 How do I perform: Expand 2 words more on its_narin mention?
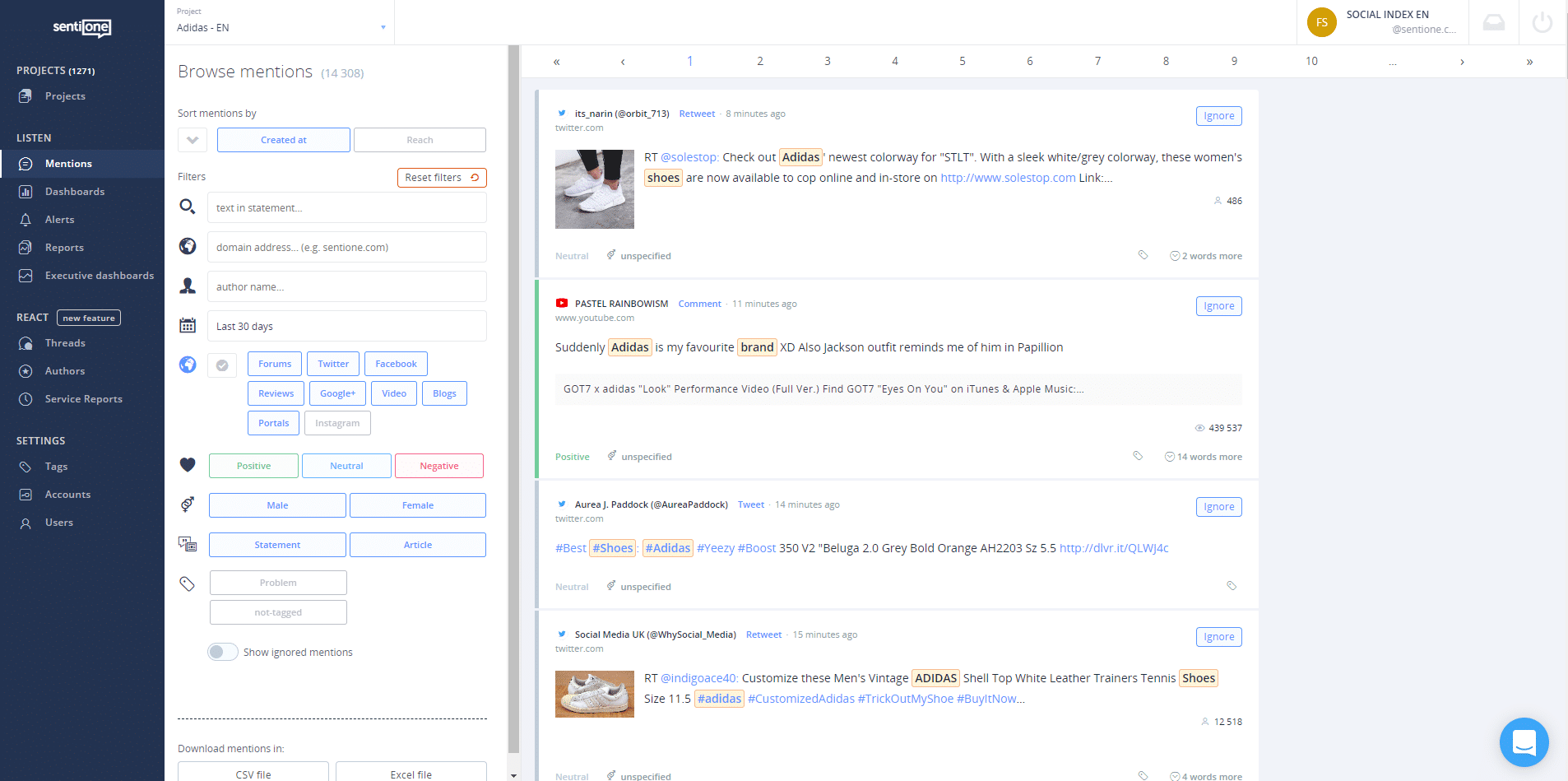coord(1206,256)
